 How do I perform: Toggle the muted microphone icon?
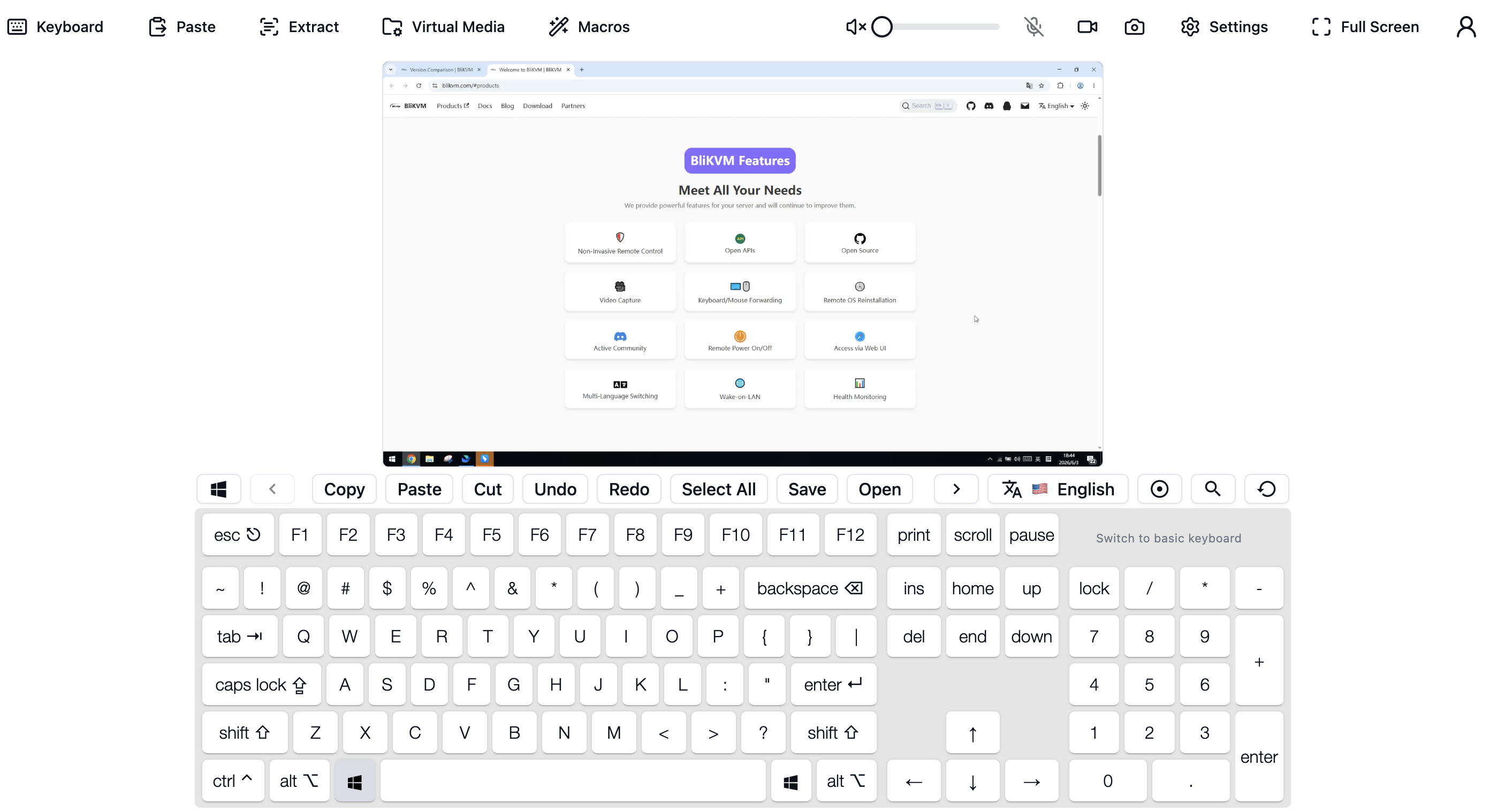(1034, 27)
